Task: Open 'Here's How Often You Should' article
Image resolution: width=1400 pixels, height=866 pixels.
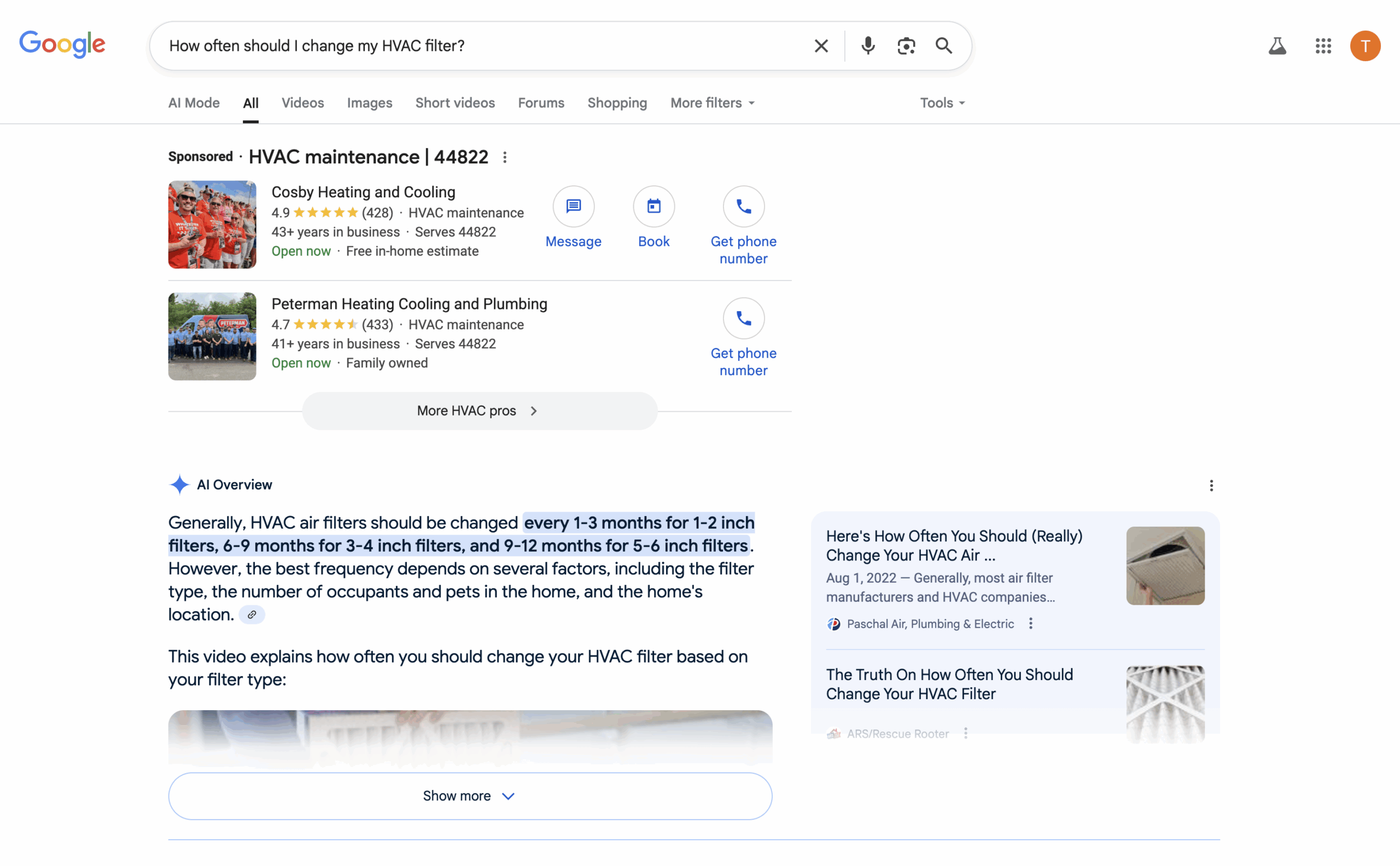Action: tap(954, 545)
